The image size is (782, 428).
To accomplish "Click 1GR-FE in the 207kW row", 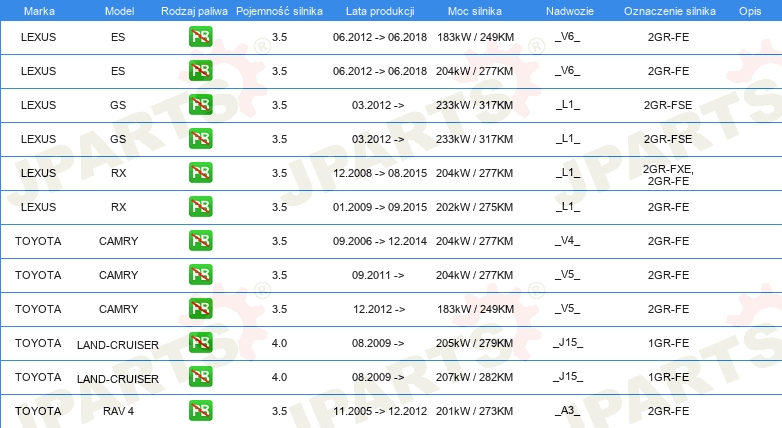I will [668, 377].
